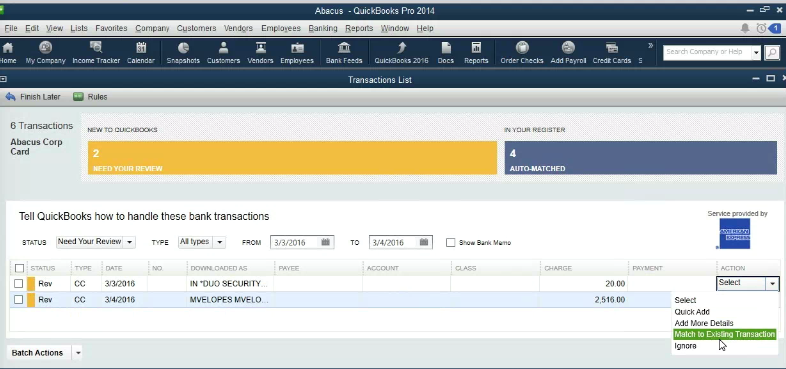
Task: Open the Company menu
Action: (152, 29)
